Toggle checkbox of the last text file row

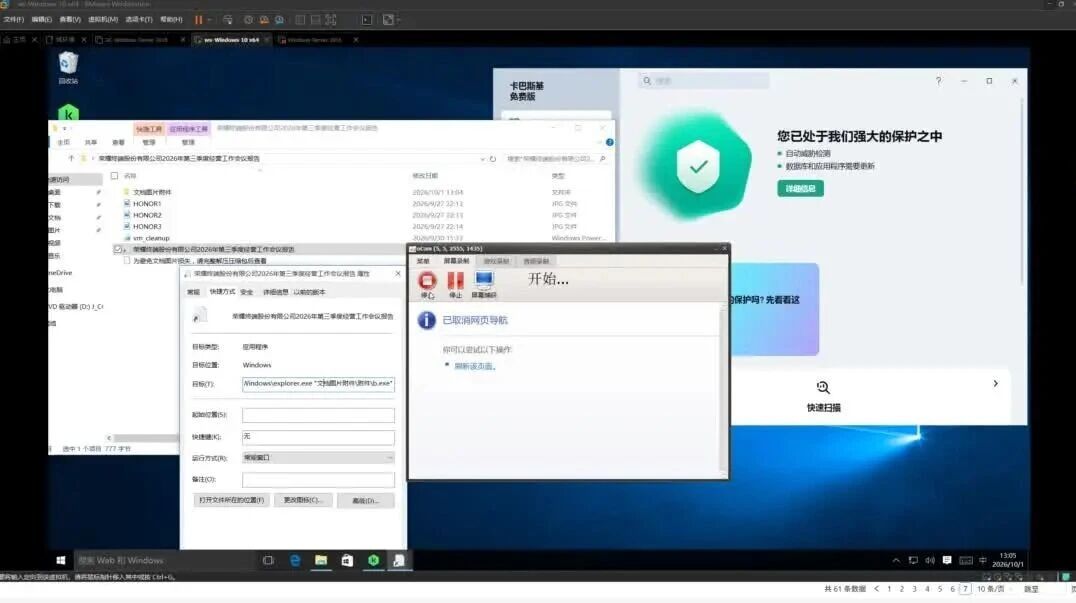tap(127, 261)
